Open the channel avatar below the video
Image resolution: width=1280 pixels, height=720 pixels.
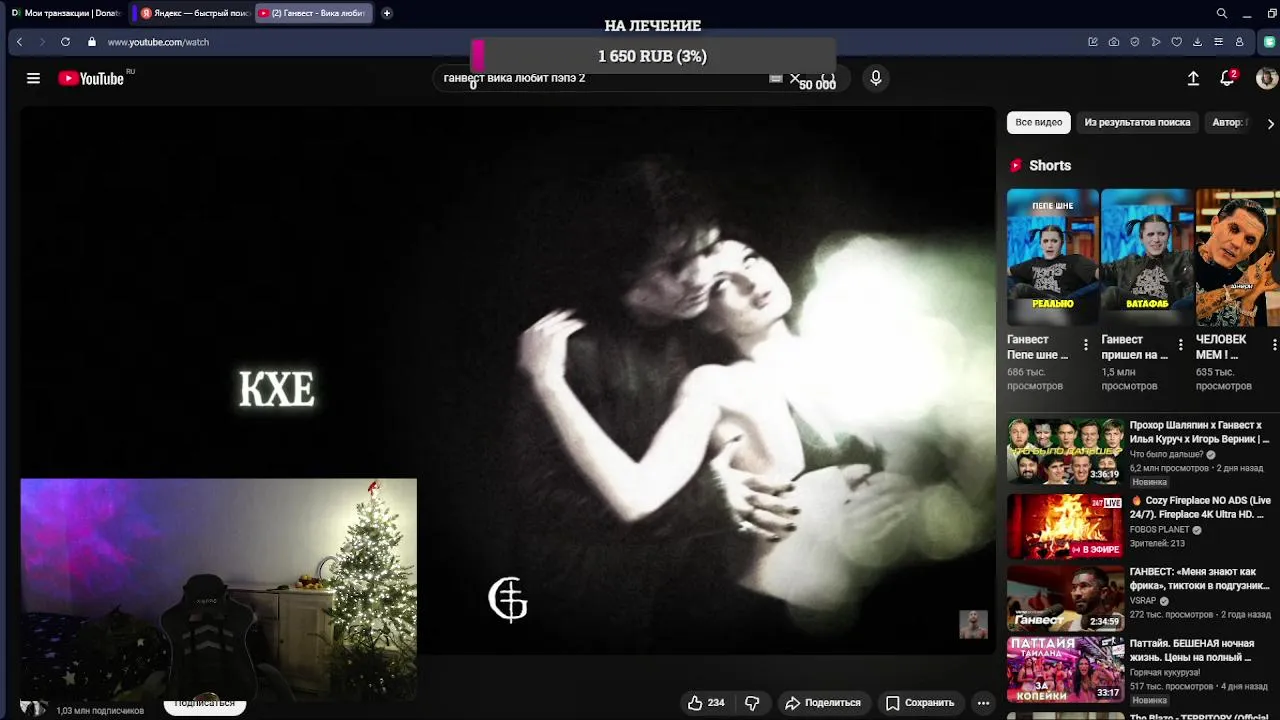[33, 708]
